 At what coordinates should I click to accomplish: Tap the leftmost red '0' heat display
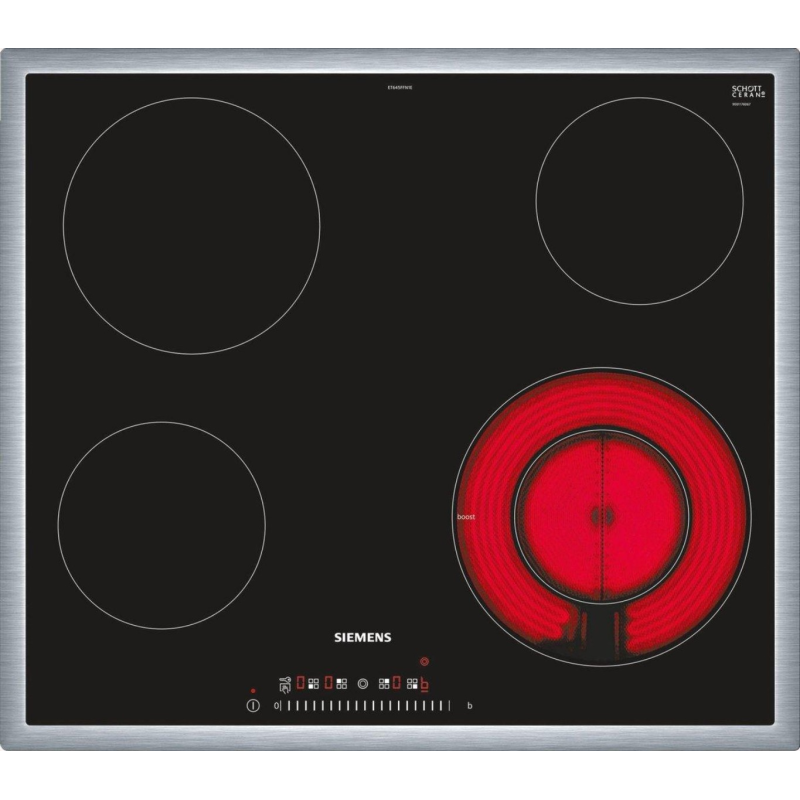(300, 684)
